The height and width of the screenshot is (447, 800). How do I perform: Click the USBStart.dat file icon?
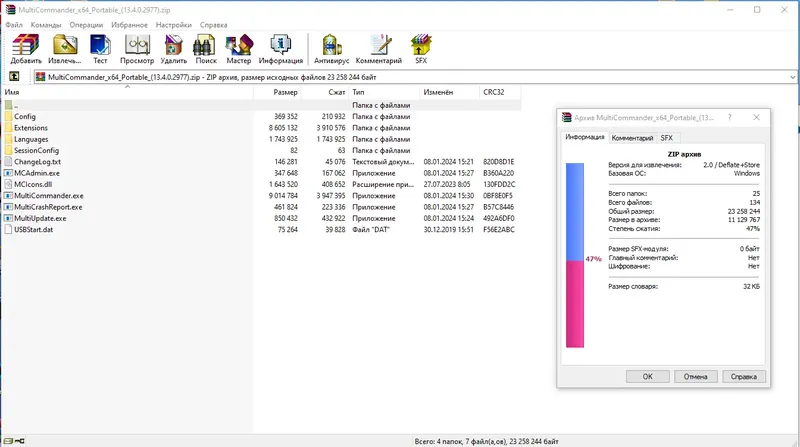point(9,230)
